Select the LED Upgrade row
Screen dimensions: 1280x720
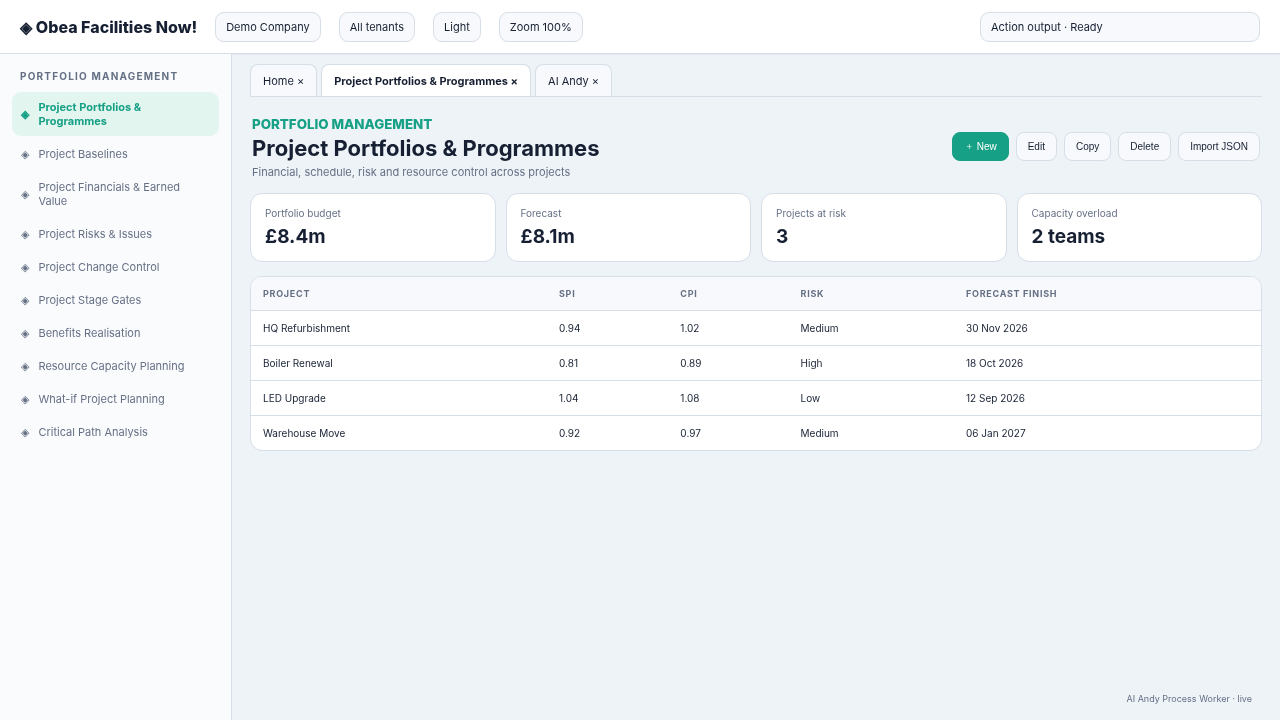[756, 398]
